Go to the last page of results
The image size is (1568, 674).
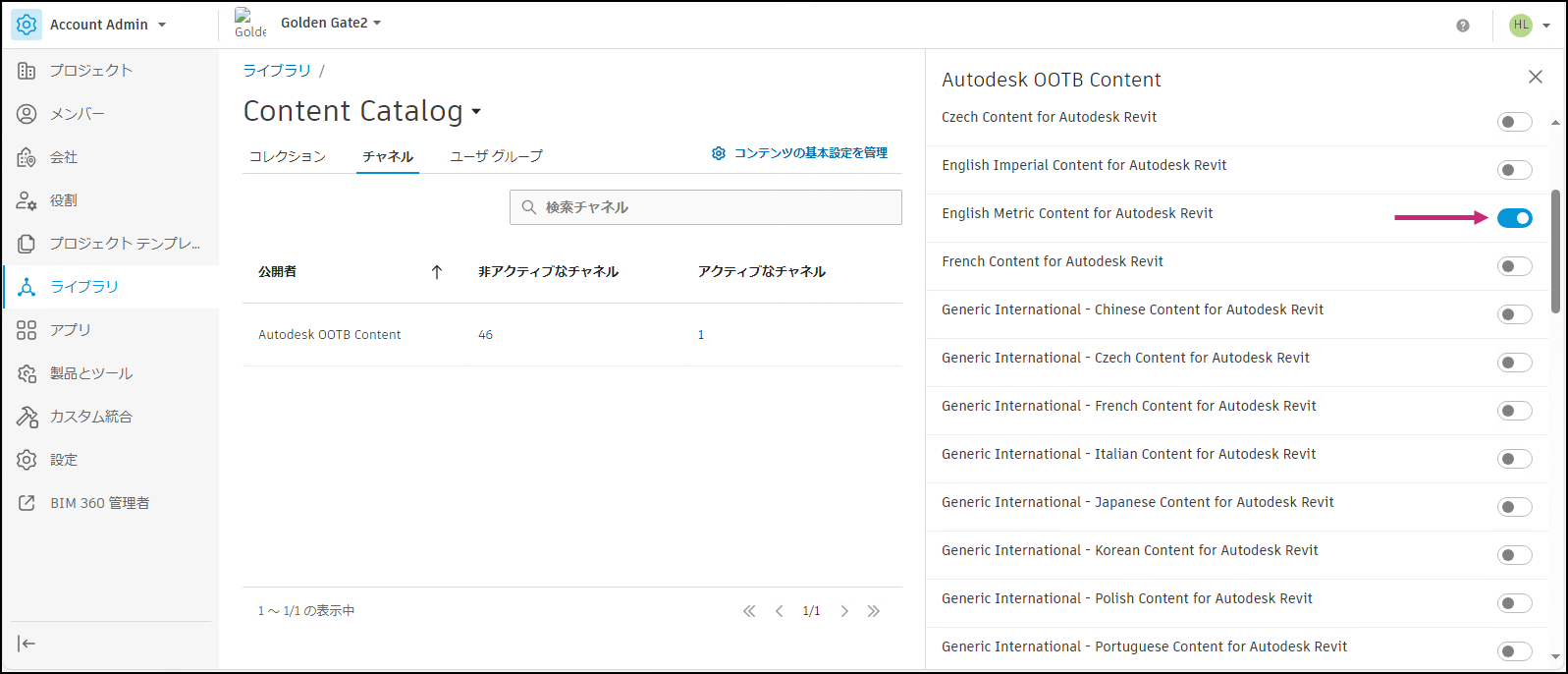[x=874, y=611]
